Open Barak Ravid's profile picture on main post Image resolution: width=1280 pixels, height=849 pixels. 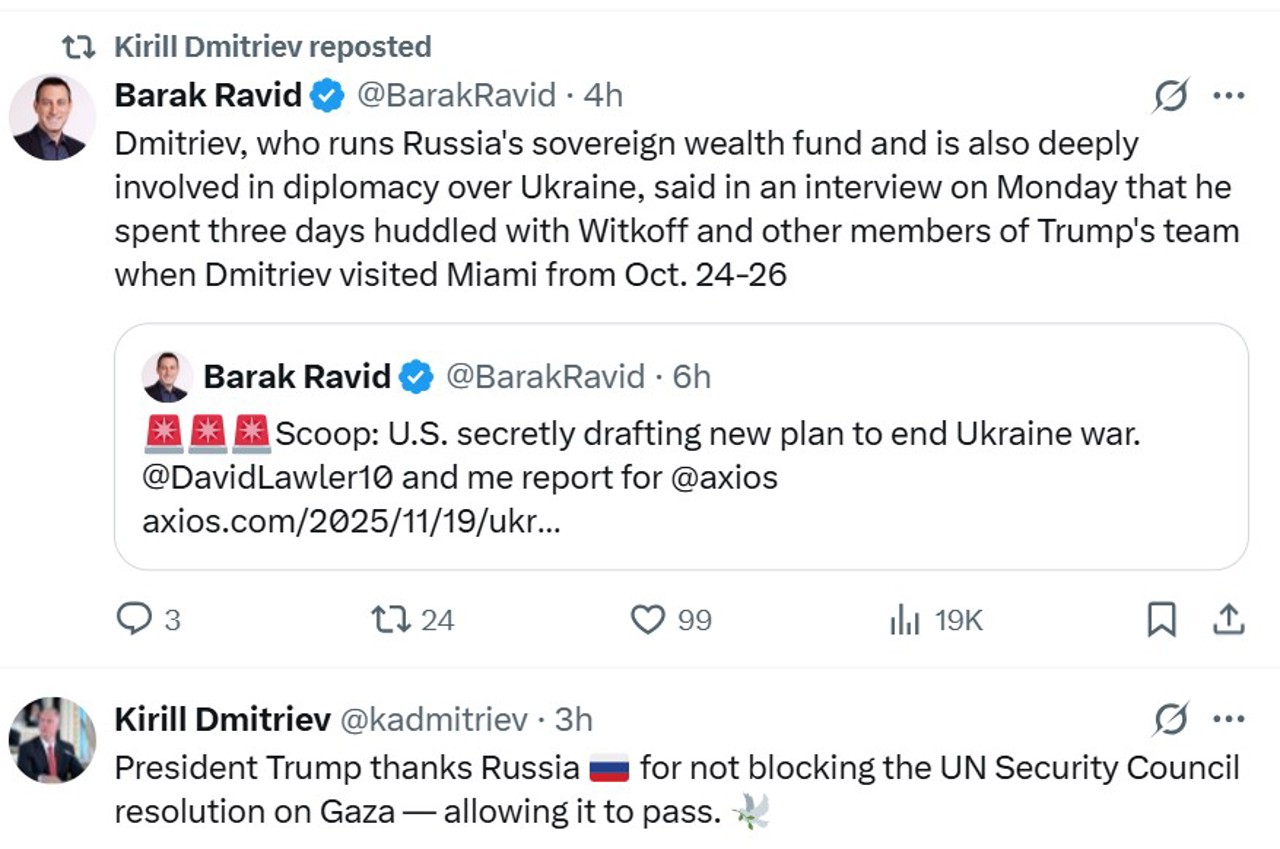tap(52, 117)
